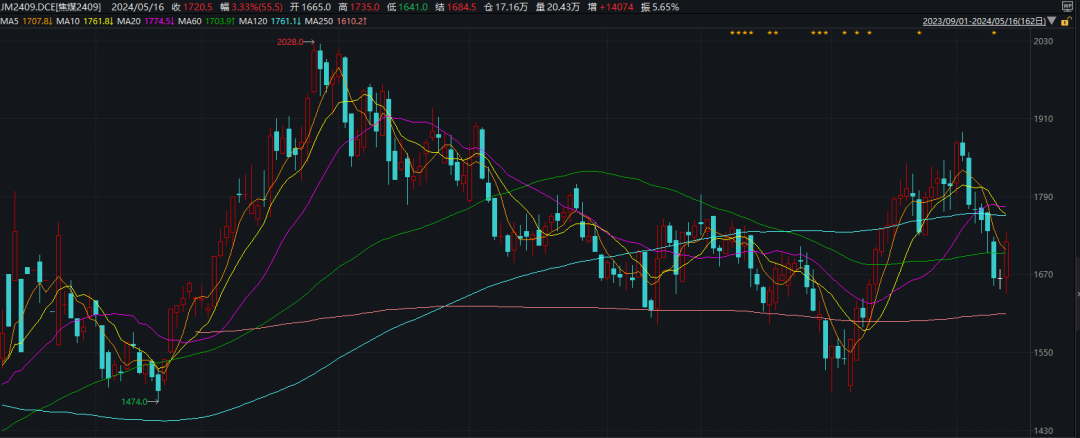Click the amplitude value 5.65%
This screenshot has width=1080, height=438.
(667, 8)
